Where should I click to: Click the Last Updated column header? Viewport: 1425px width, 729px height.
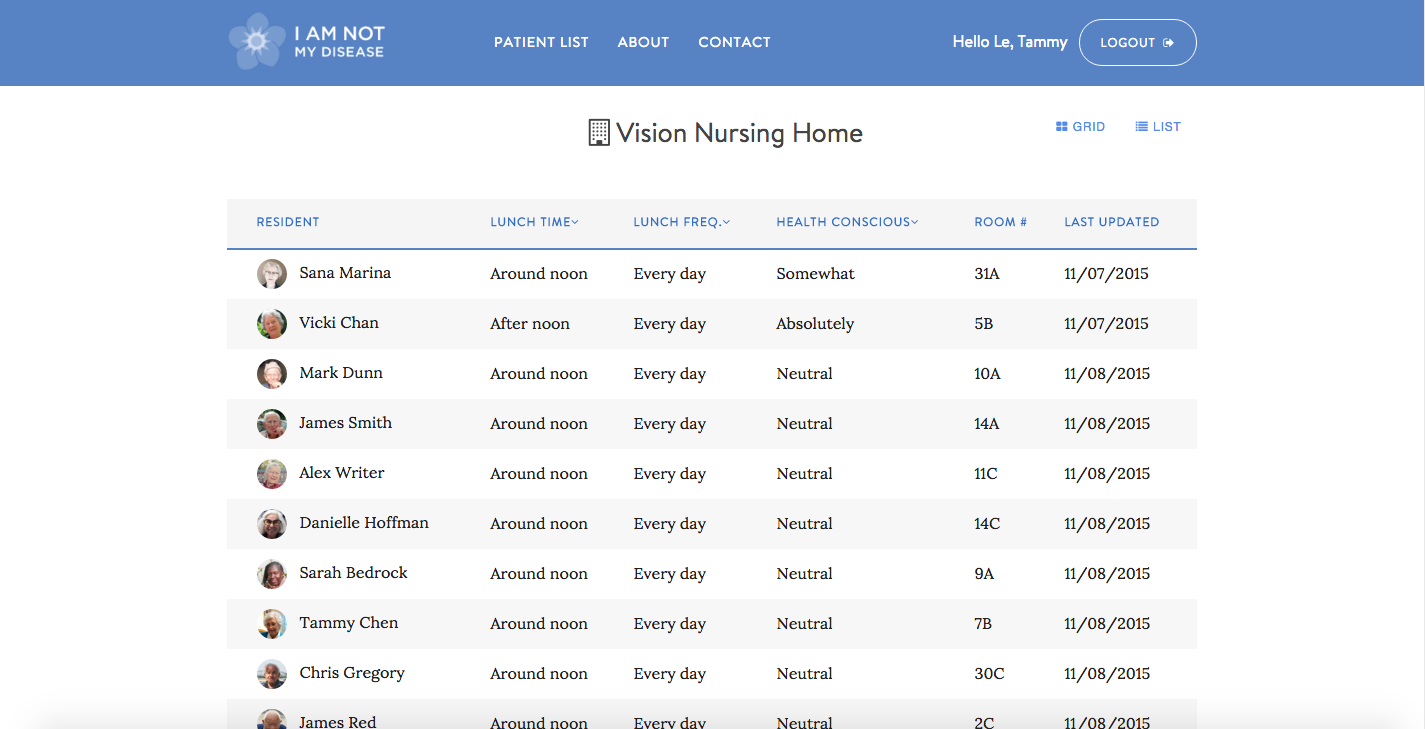click(x=1112, y=222)
